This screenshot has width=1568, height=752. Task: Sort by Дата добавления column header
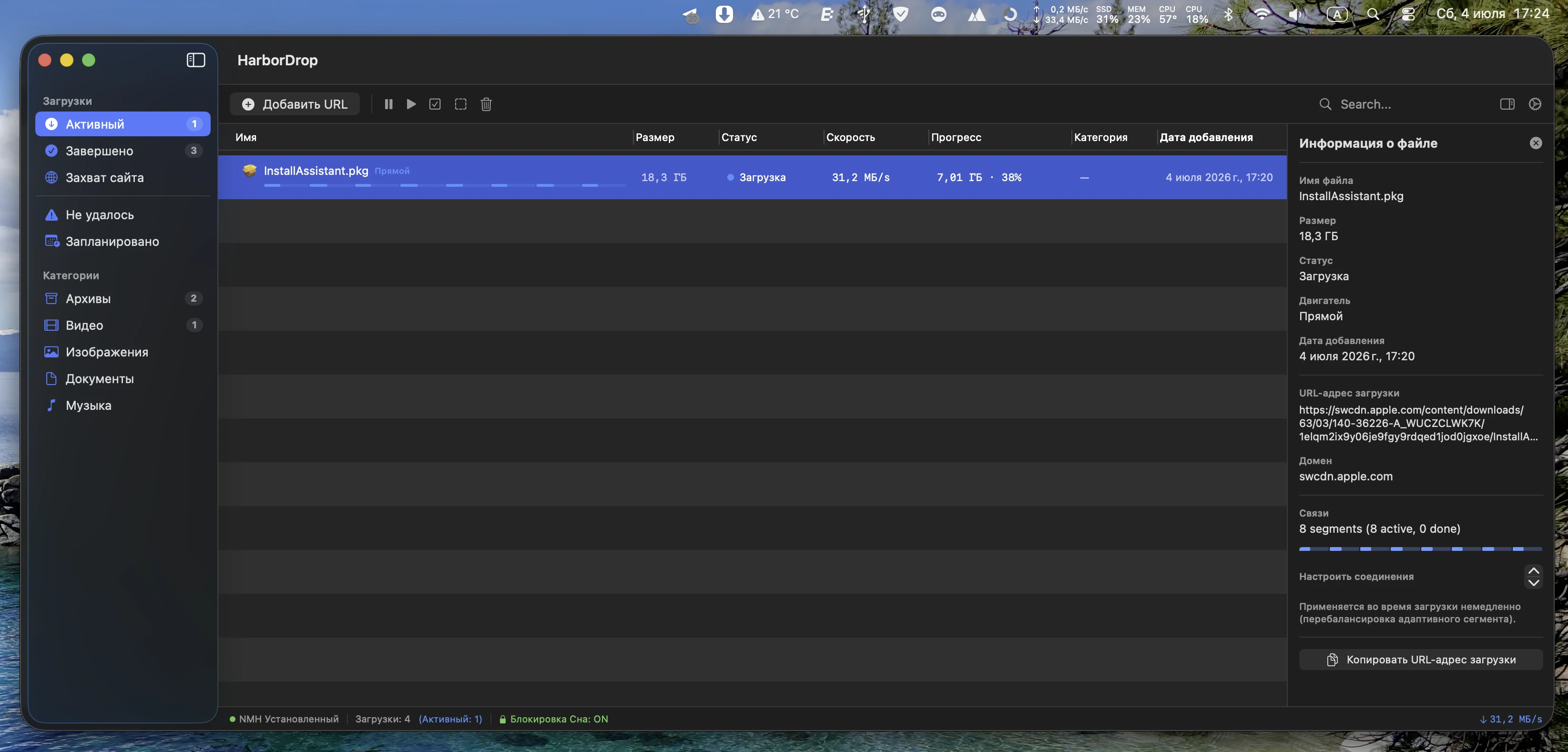coord(1206,138)
